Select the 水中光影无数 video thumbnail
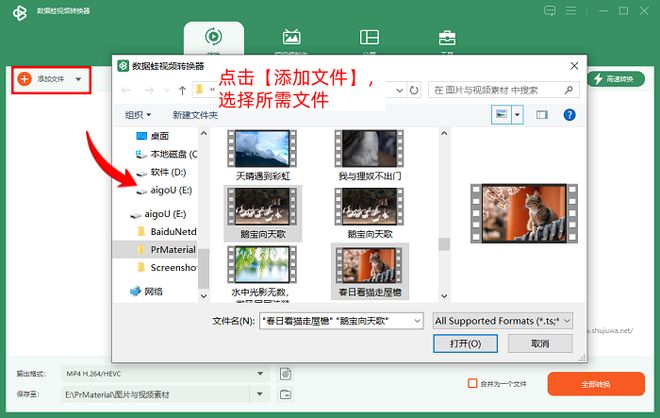The width and height of the screenshot is (660, 418). point(260,268)
